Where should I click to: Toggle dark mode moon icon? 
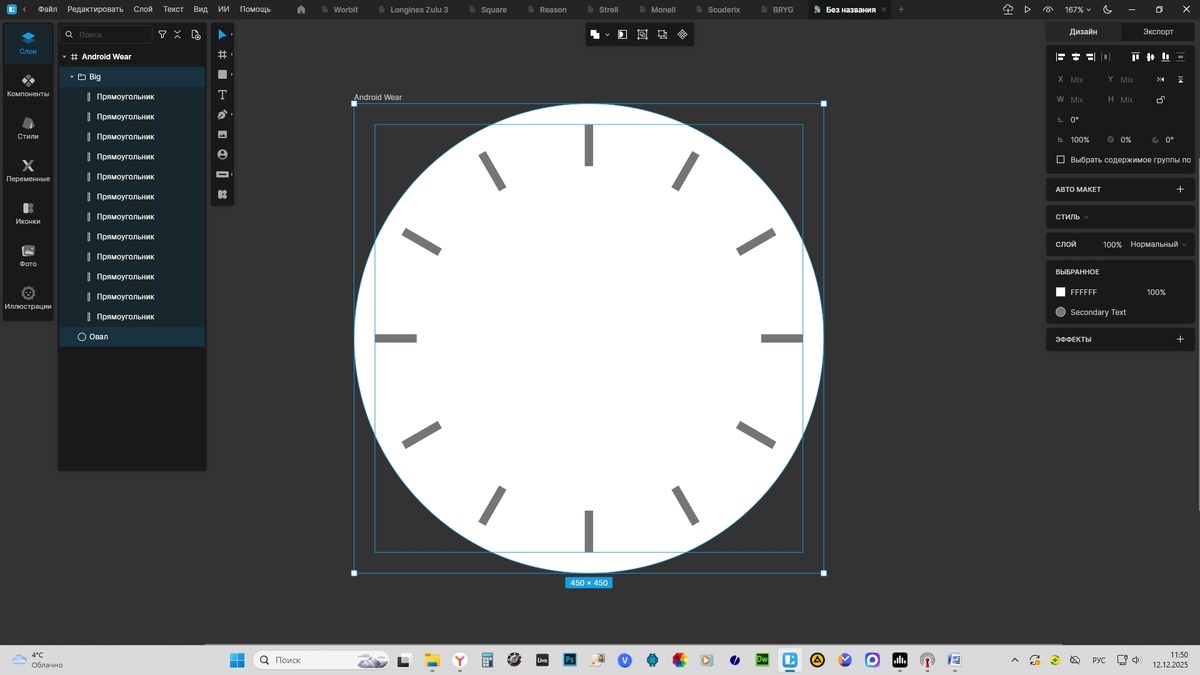click(1107, 10)
